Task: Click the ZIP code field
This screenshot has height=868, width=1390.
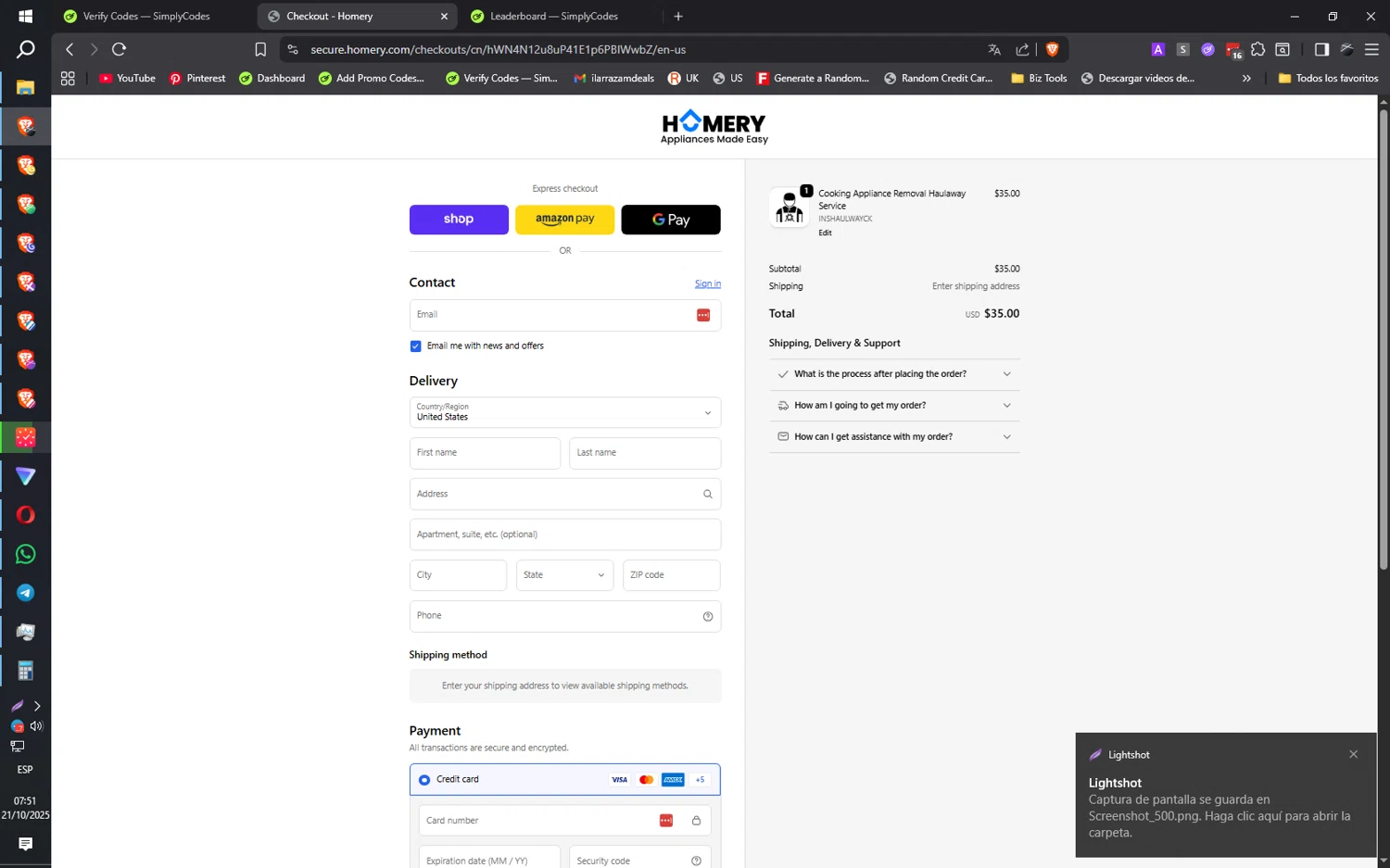Action: [x=672, y=575]
